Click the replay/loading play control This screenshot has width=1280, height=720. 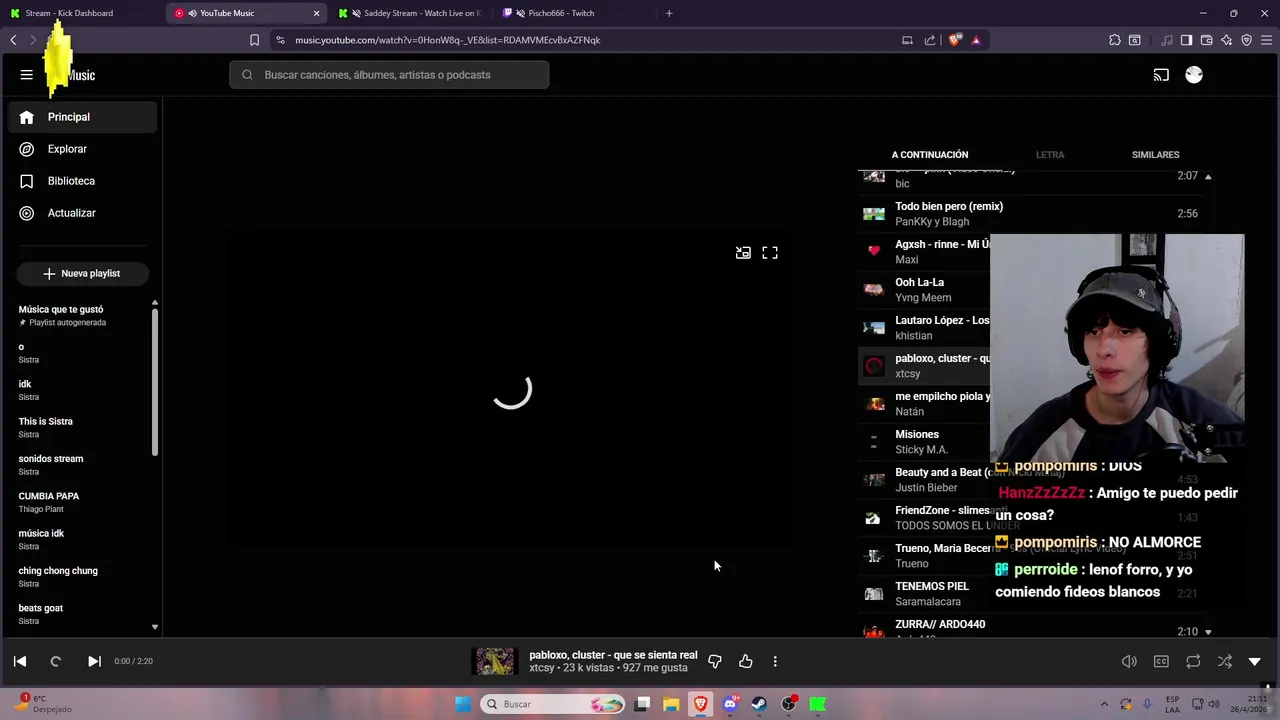pyautogui.click(x=56, y=661)
